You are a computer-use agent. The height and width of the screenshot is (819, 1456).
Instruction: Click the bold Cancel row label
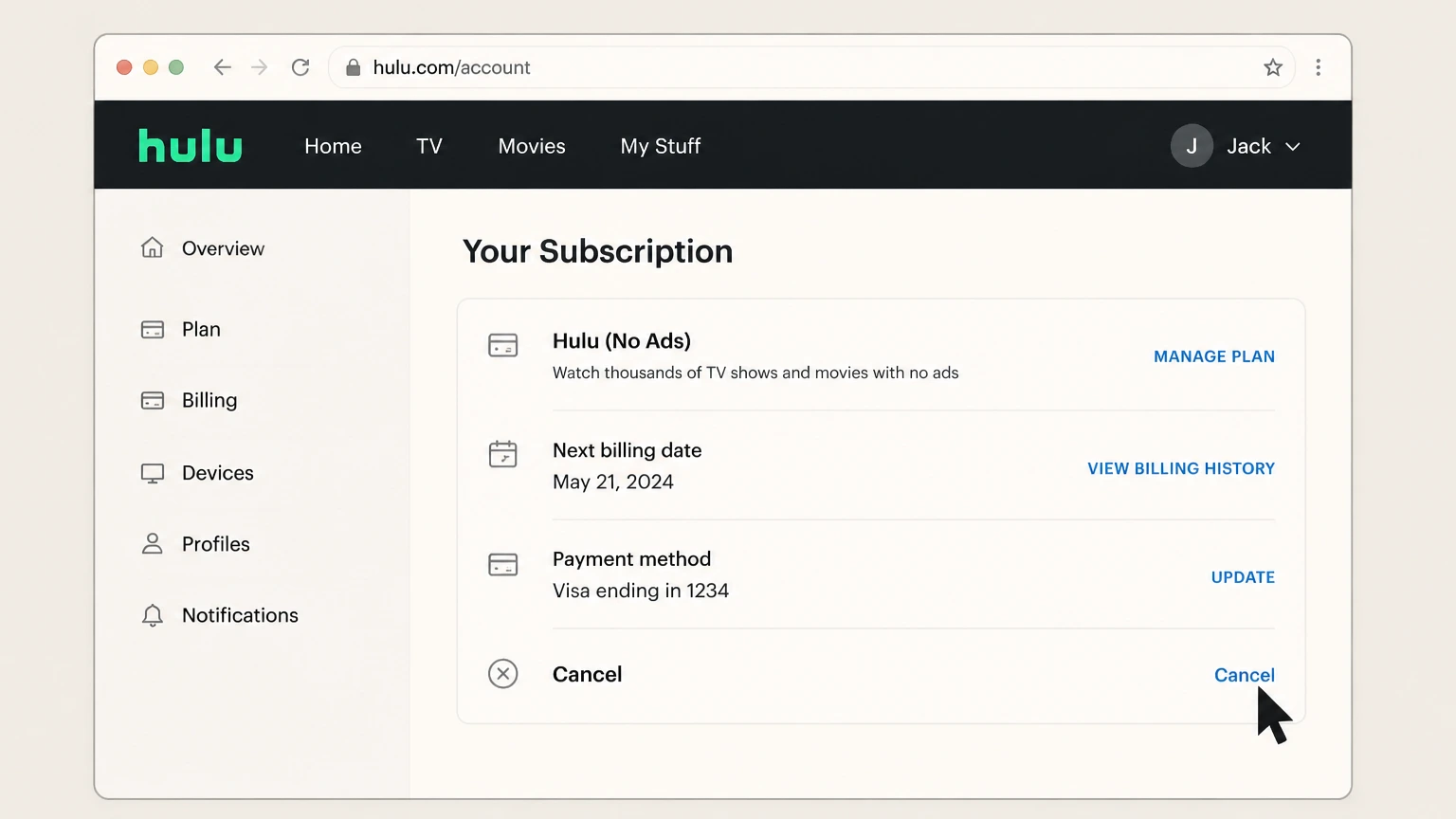588,674
